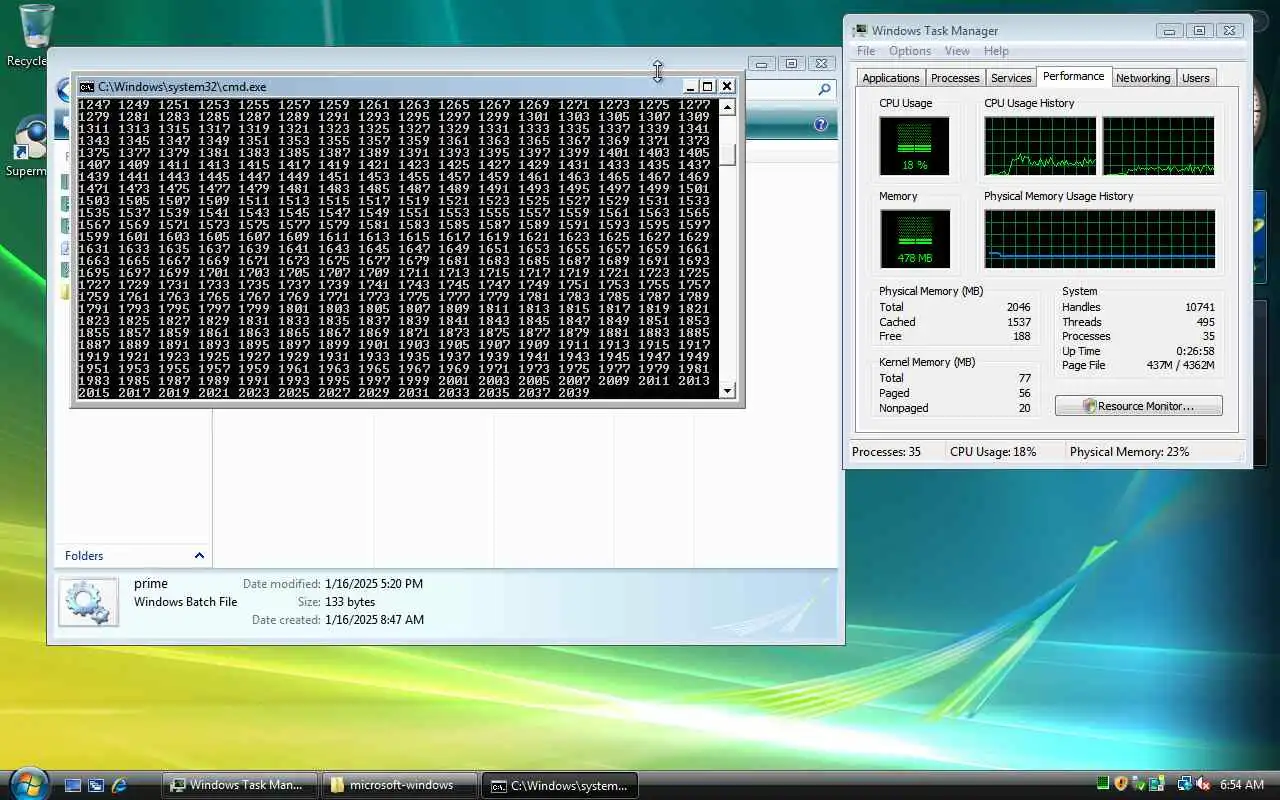The width and height of the screenshot is (1280, 800).
Task: Click Handles value 10741
Action: pos(1199,307)
